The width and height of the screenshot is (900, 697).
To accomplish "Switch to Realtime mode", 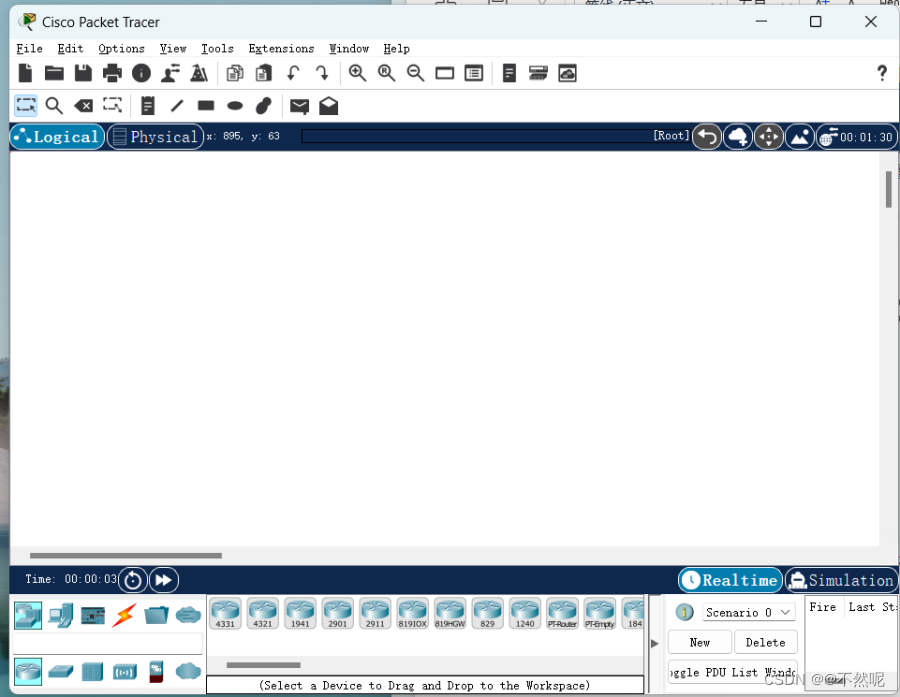I will (730, 580).
